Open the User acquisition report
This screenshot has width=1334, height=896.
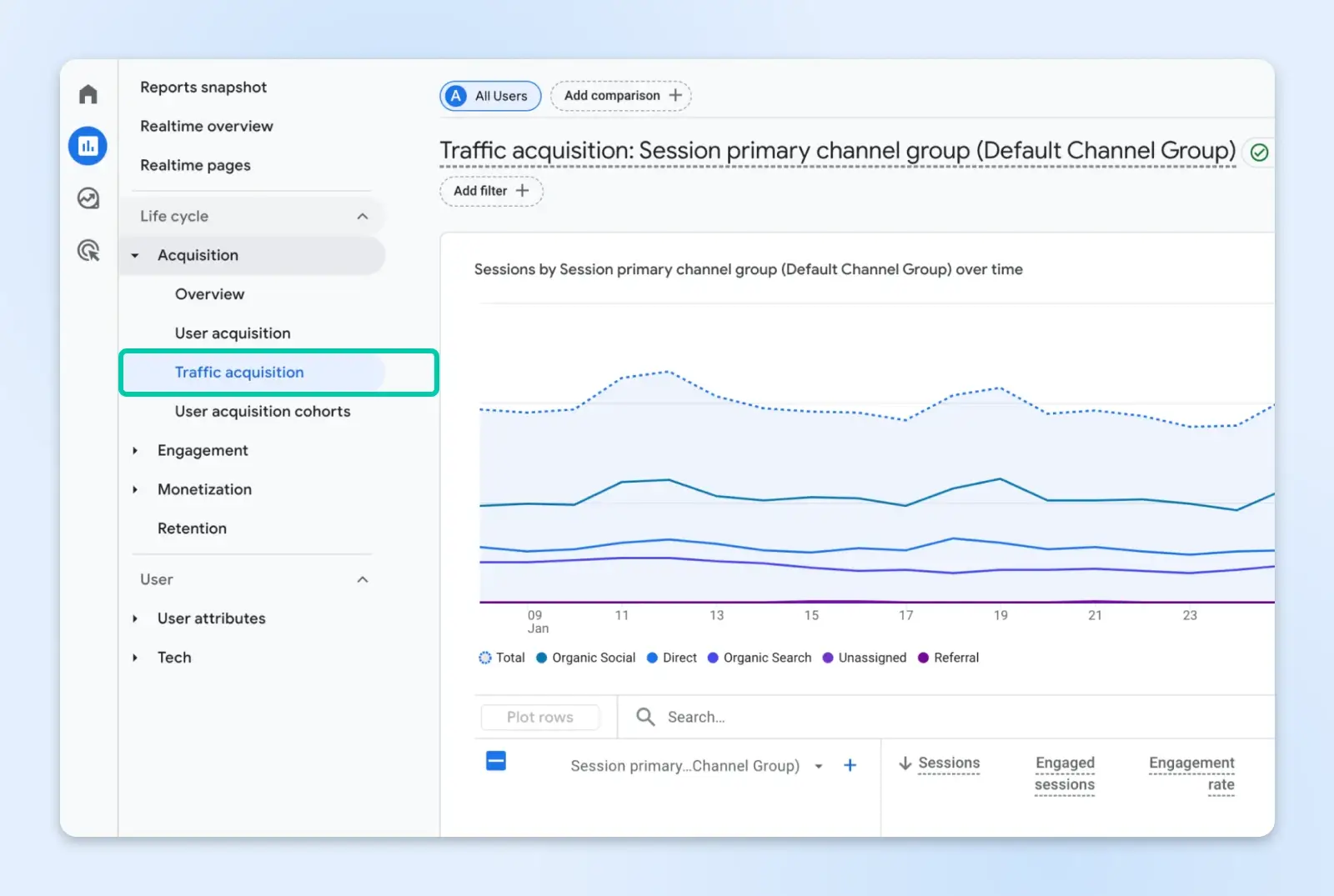click(233, 333)
